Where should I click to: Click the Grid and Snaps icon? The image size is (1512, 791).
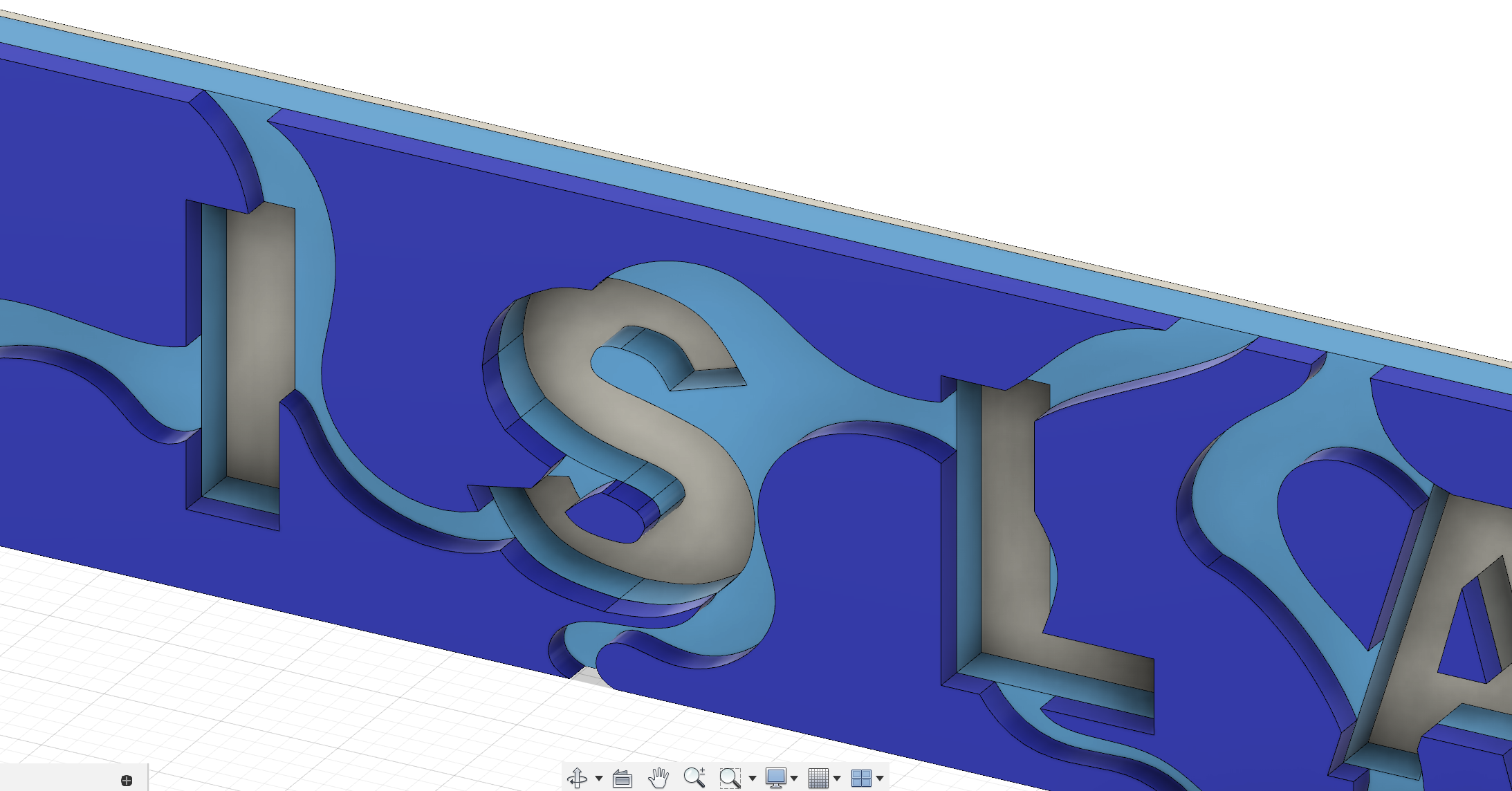(x=818, y=778)
